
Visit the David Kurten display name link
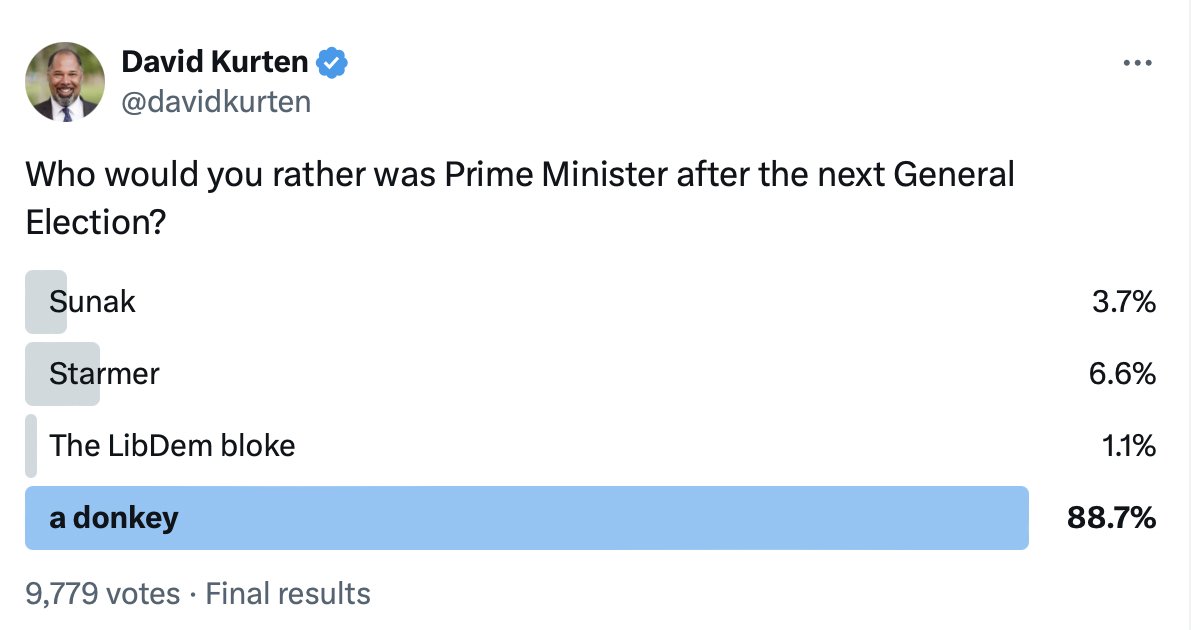pos(215,62)
